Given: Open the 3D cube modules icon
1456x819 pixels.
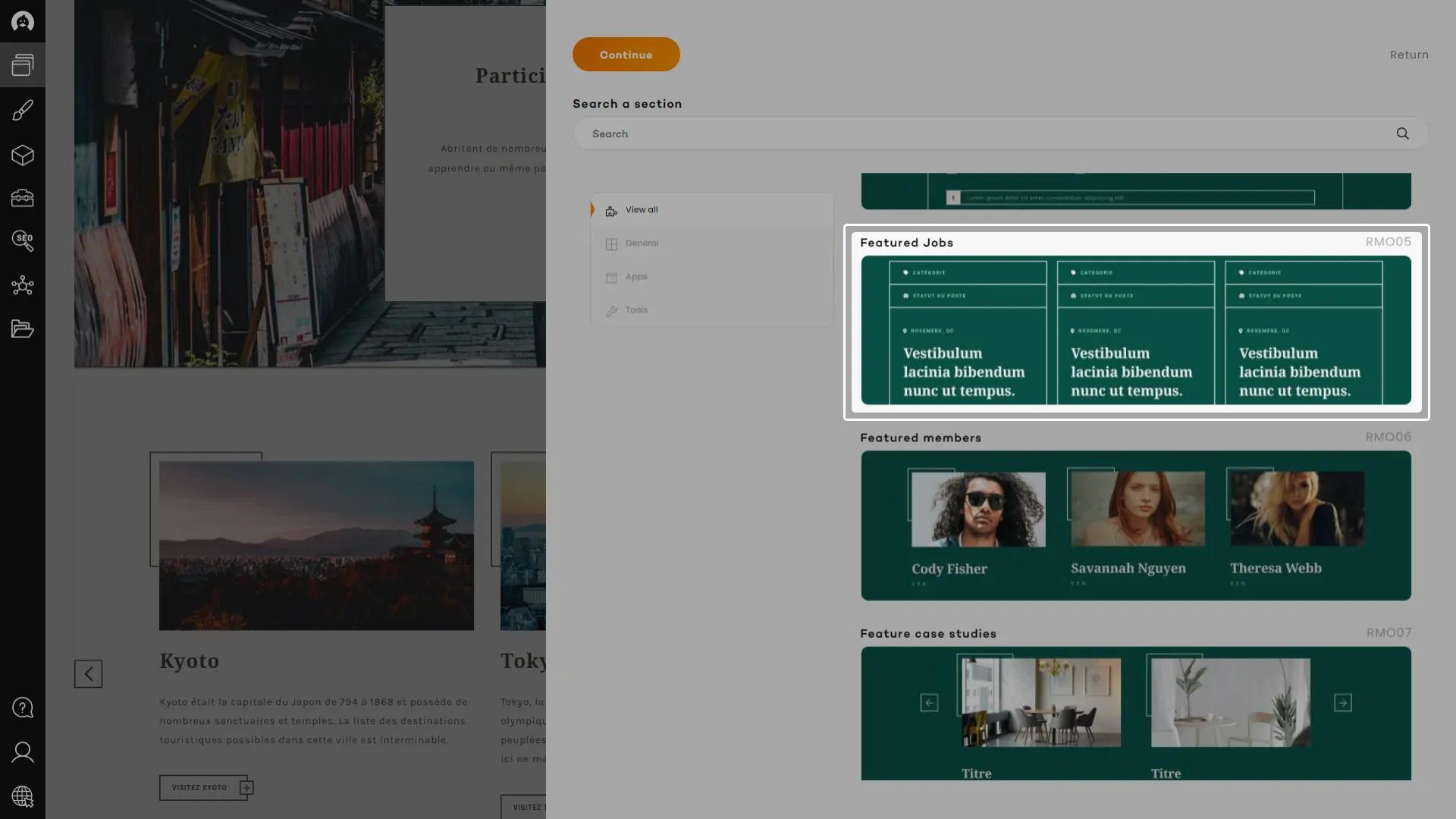Looking at the screenshot, I should [23, 155].
